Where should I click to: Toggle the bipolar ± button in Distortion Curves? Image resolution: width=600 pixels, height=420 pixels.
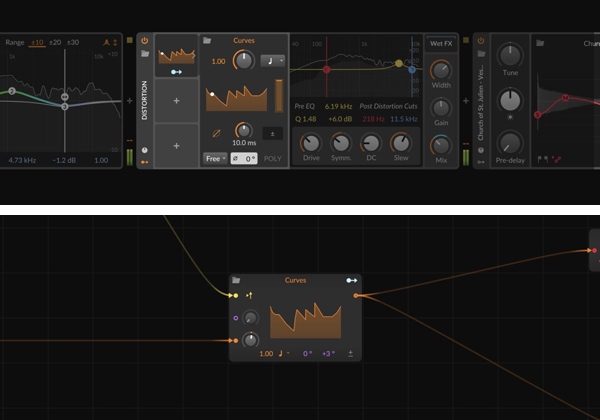pyautogui.click(x=272, y=133)
